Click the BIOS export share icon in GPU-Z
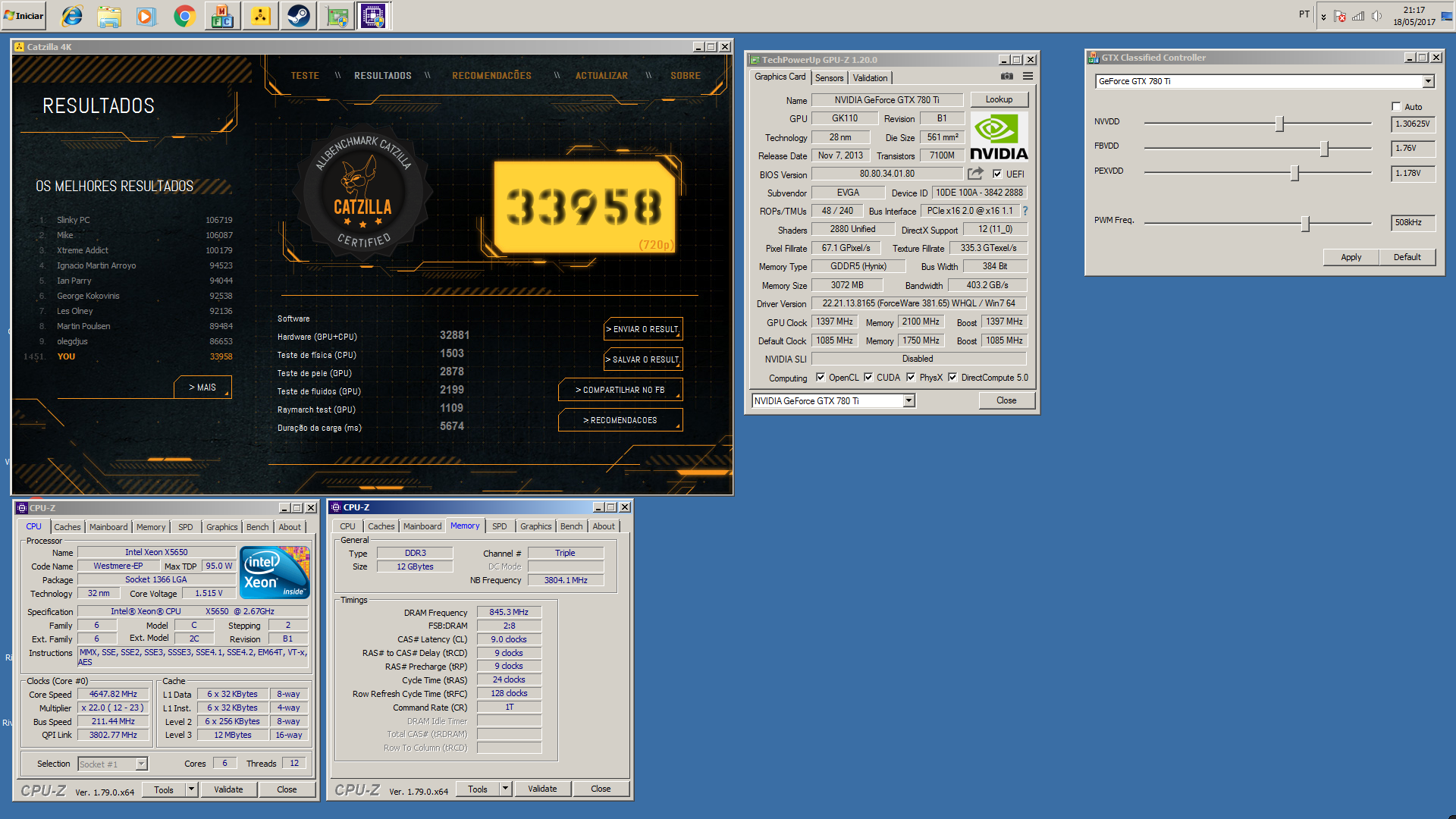The image size is (1456, 819). 975,174
